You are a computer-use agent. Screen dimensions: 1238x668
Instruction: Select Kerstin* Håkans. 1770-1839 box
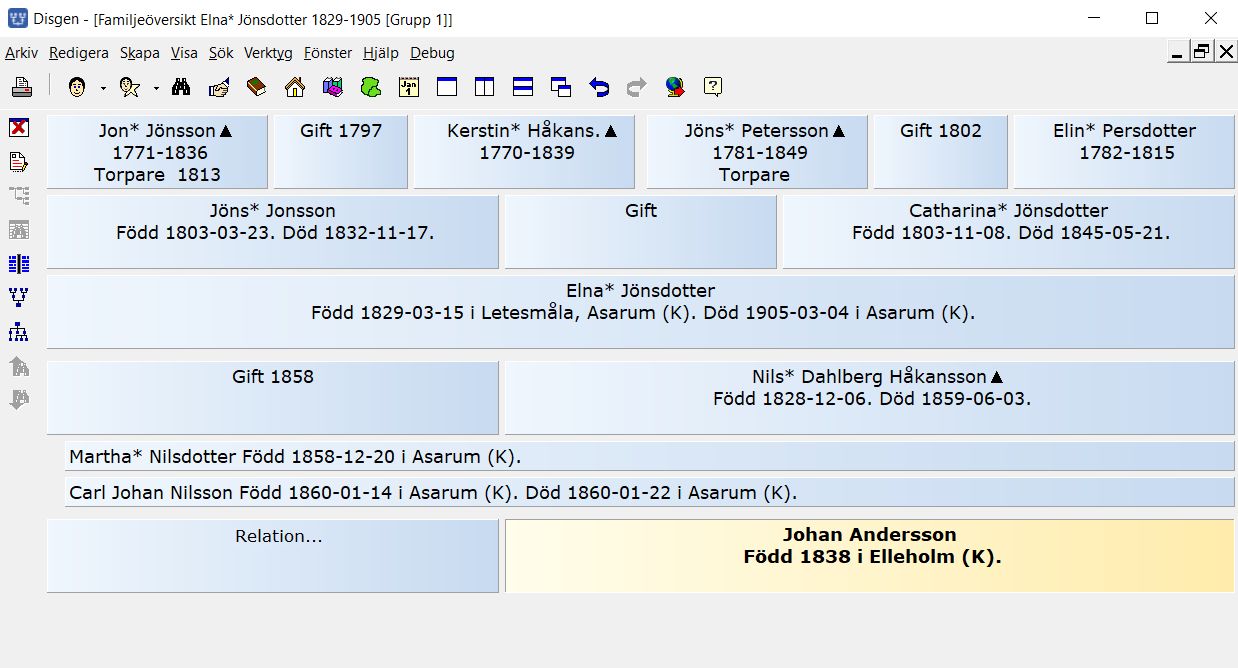coord(525,152)
